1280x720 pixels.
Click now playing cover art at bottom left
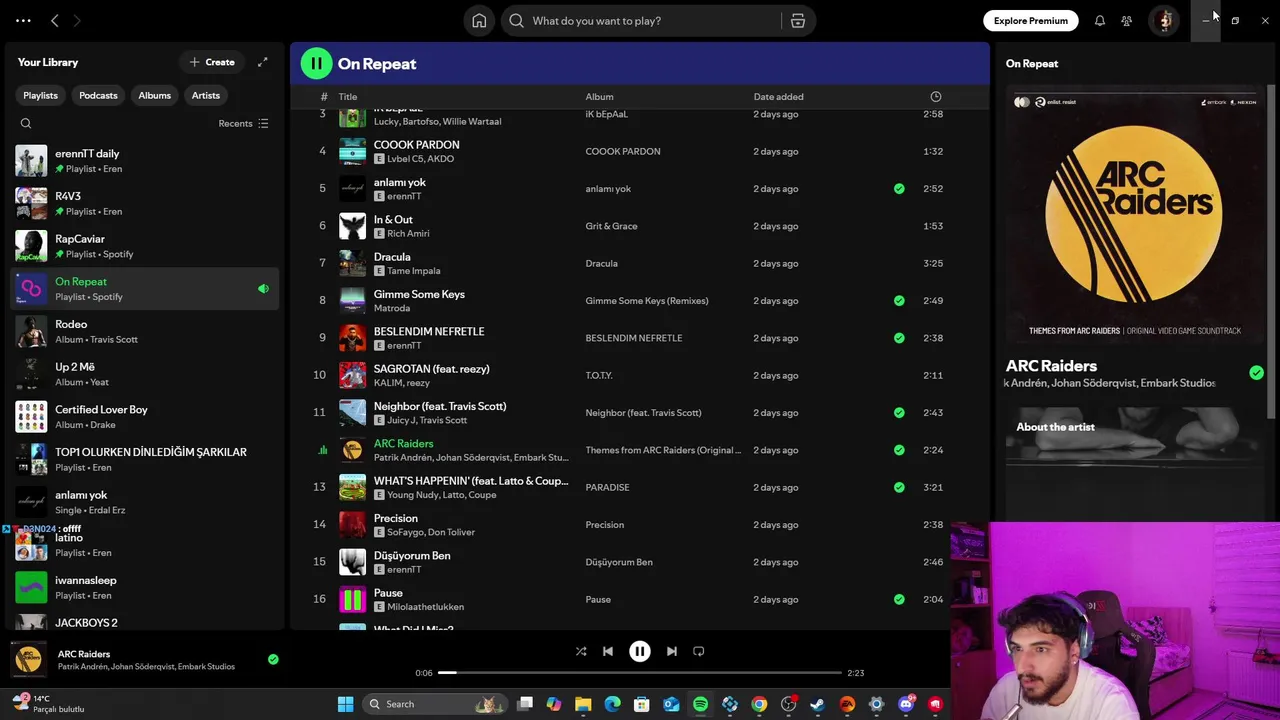click(x=28, y=660)
